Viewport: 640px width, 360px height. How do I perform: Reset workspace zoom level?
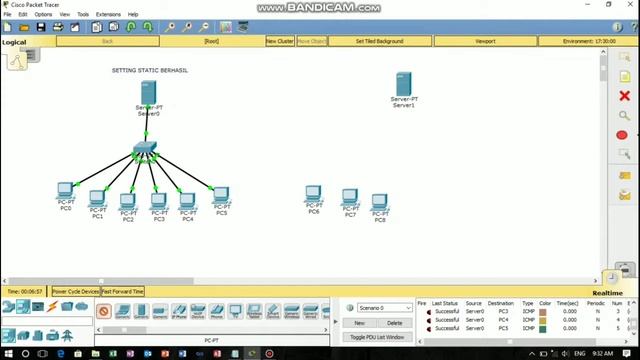187,27
